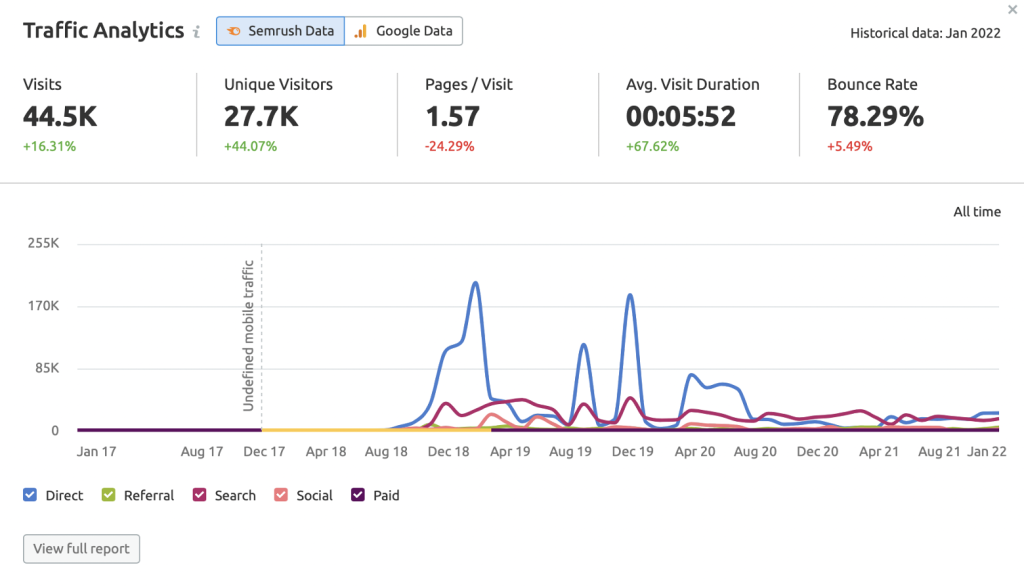Uncheck the Referral traffic series
This screenshot has height=586, width=1024.
pos(109,495)
